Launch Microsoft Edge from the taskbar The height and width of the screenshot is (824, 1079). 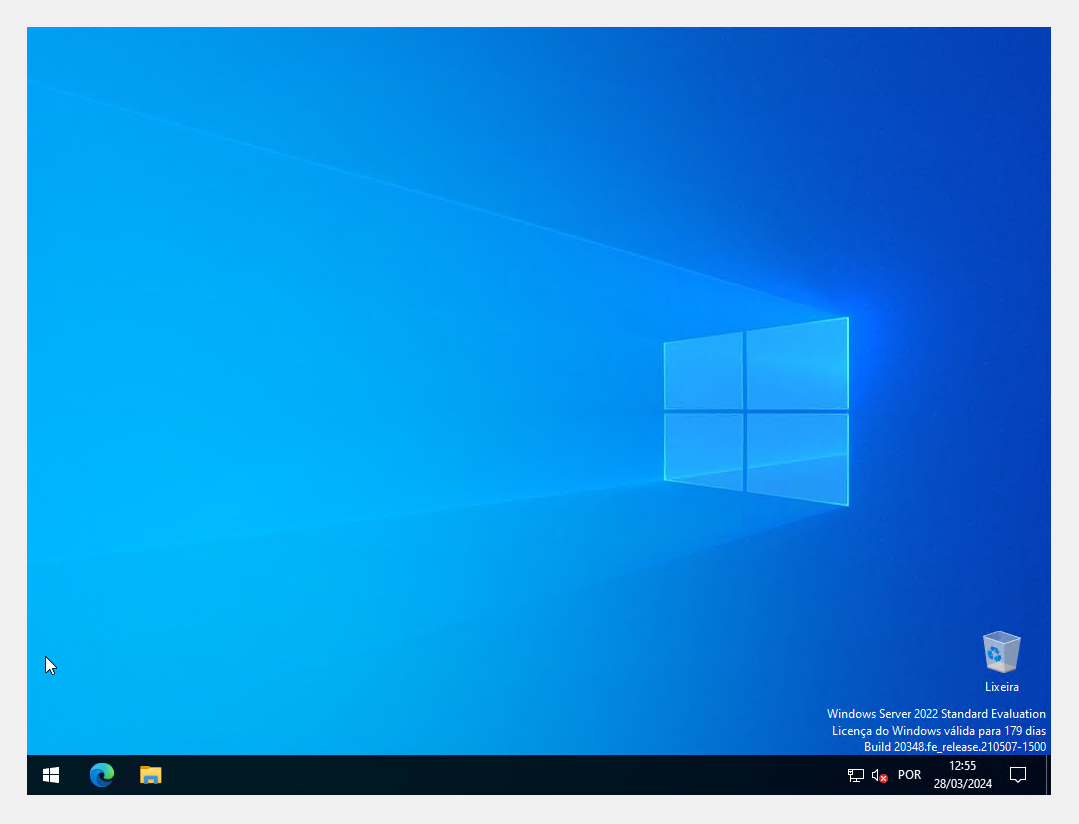pos(102,775)
